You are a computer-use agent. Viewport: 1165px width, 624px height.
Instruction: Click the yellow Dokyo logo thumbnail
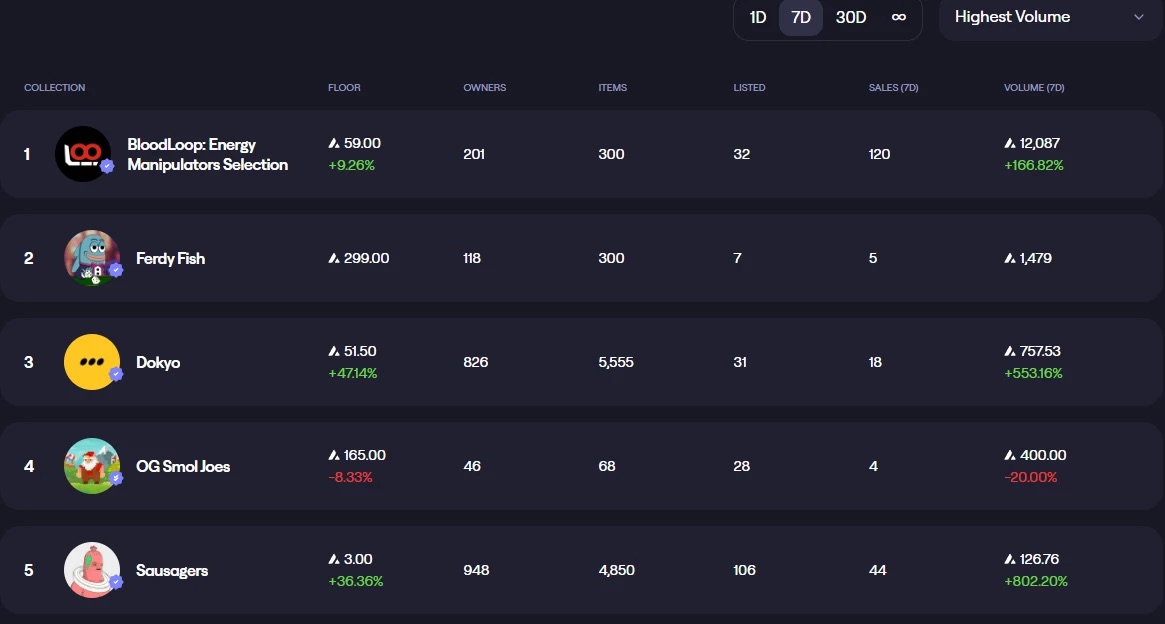click(x=92, y=362)
